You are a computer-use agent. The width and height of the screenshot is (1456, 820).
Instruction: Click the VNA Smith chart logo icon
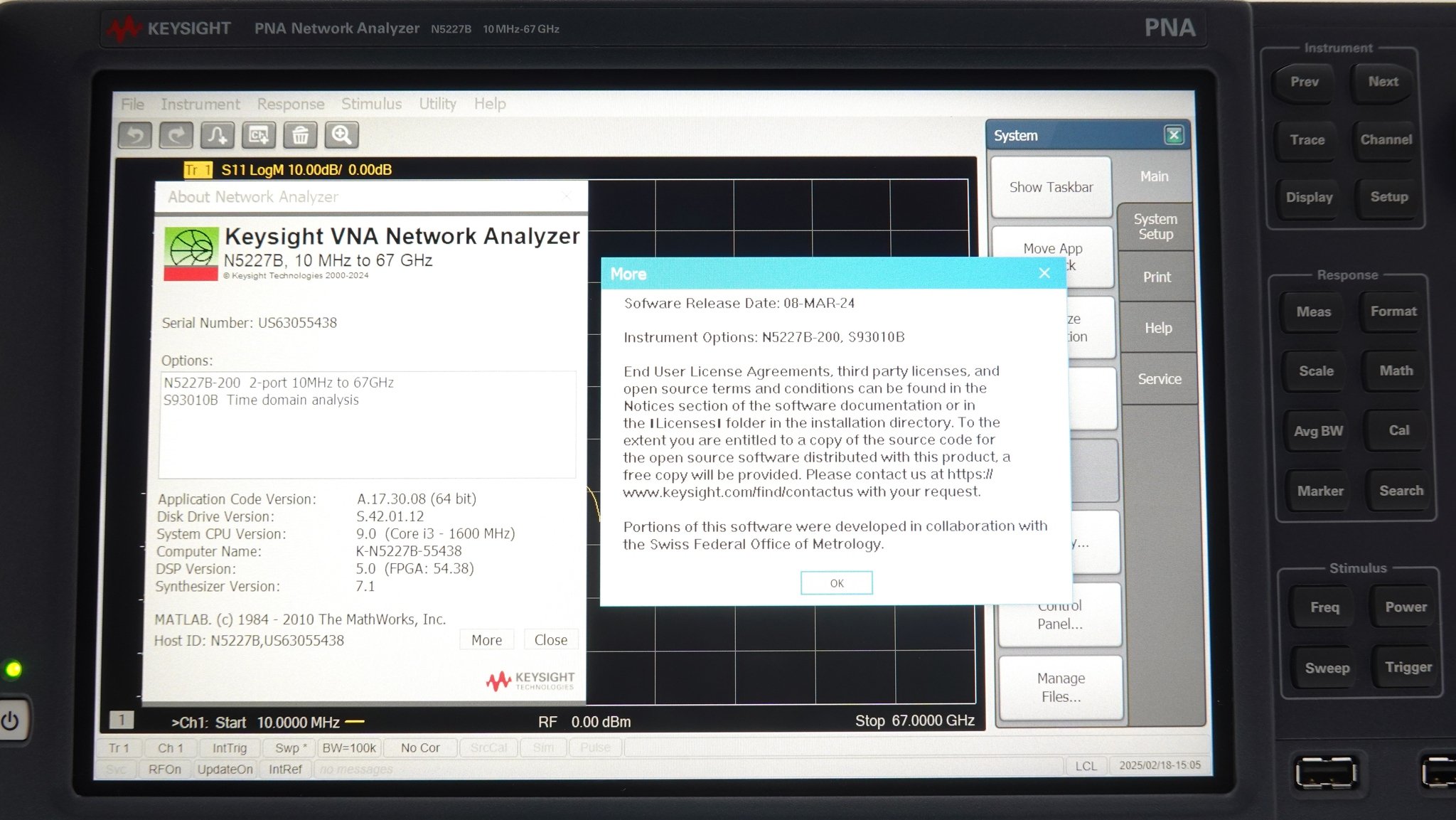191,254
